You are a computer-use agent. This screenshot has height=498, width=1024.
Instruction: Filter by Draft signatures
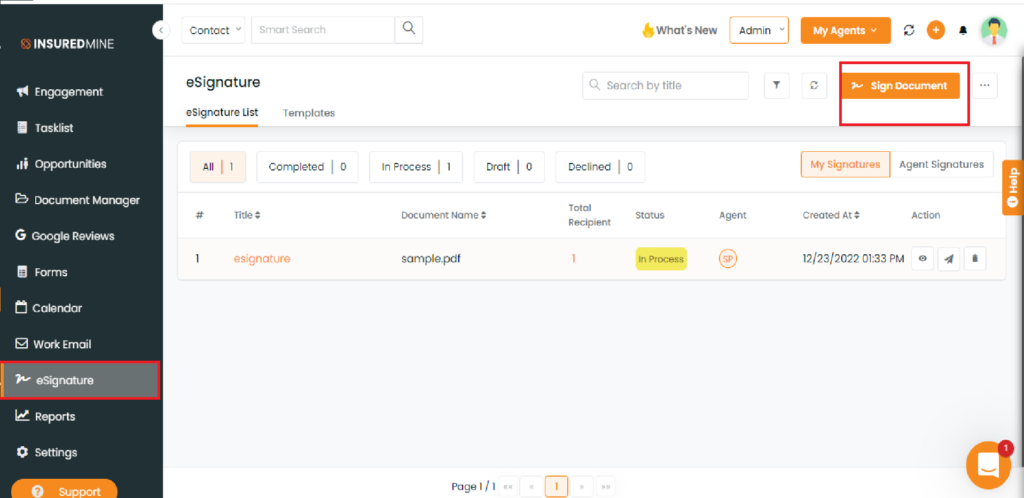click(509, 167)
